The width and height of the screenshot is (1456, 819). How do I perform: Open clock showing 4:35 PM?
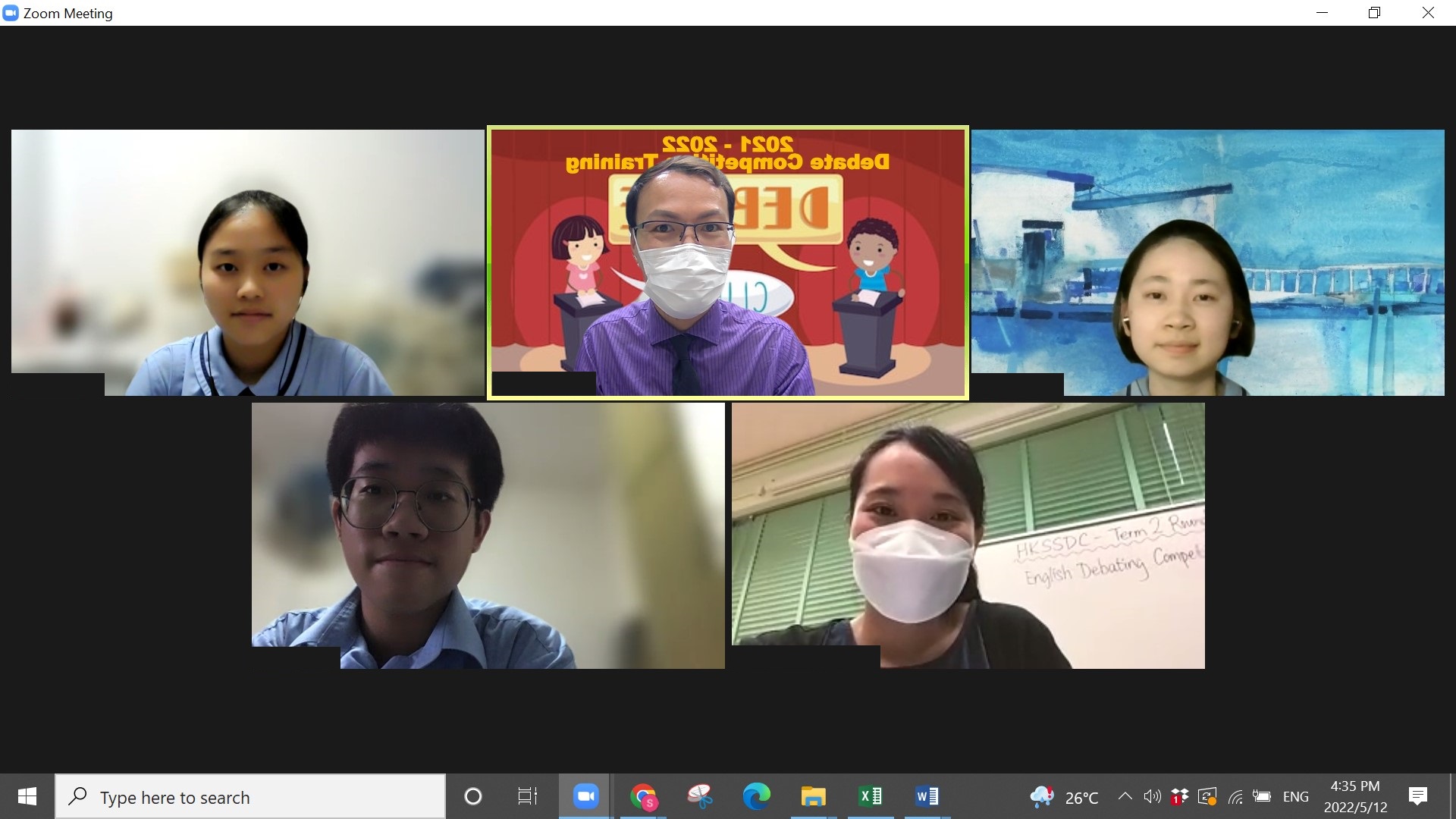[x=1355, y=796]
